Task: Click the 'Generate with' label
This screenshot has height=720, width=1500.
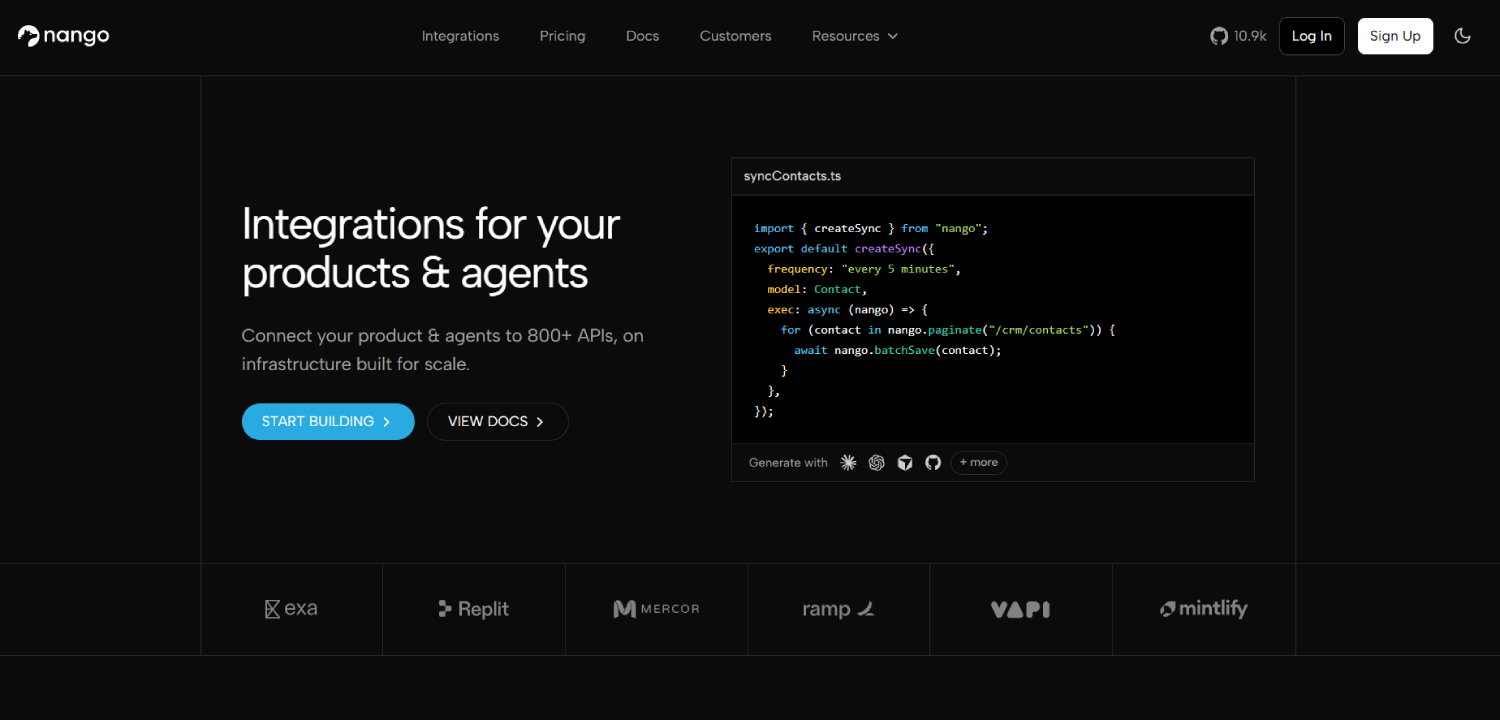Action: (788, 462)
